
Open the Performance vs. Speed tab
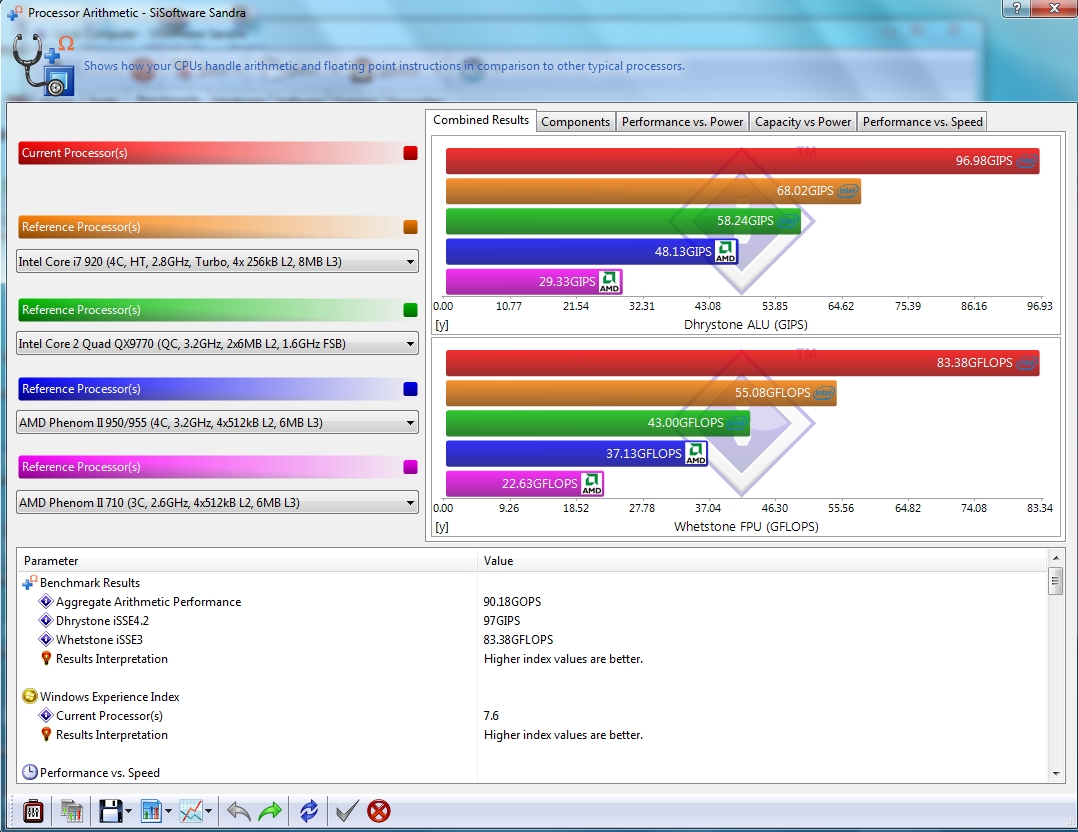coord(923,122)
